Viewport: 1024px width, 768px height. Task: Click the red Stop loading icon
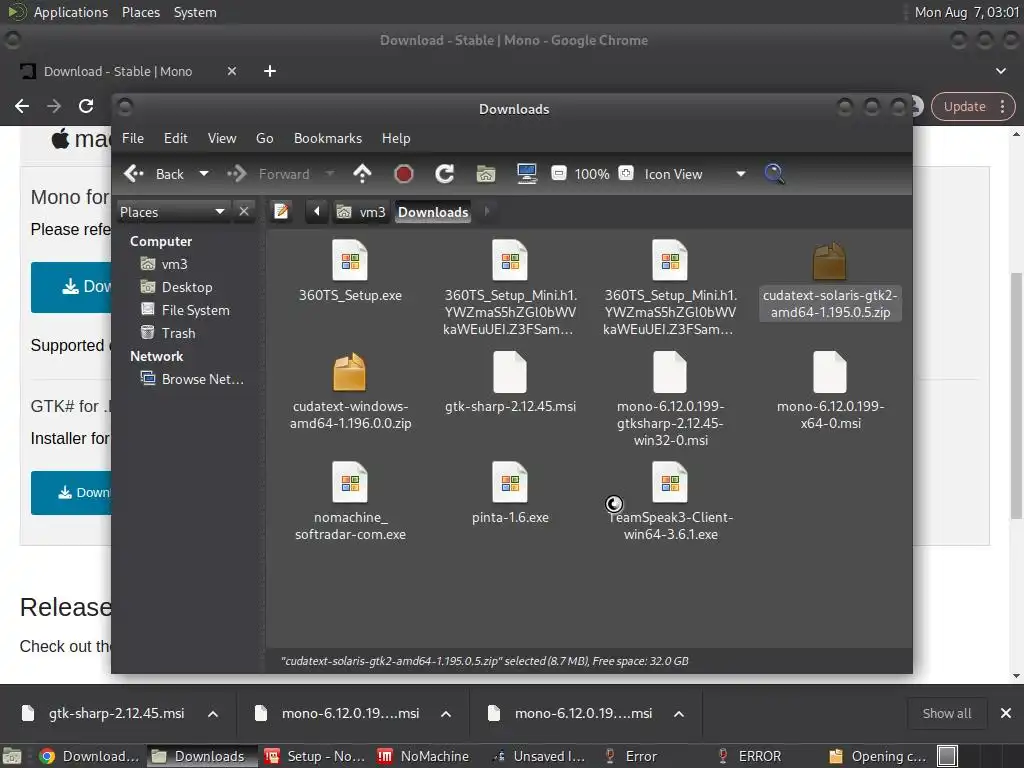tap(404, 174)
